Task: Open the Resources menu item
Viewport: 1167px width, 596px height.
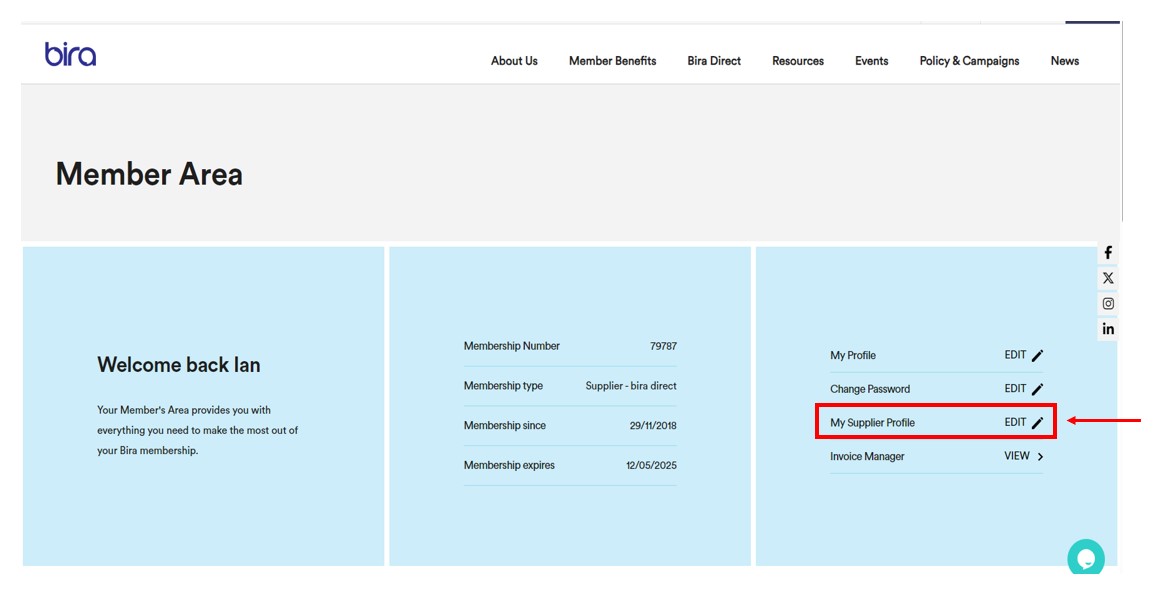Action: 798,61
